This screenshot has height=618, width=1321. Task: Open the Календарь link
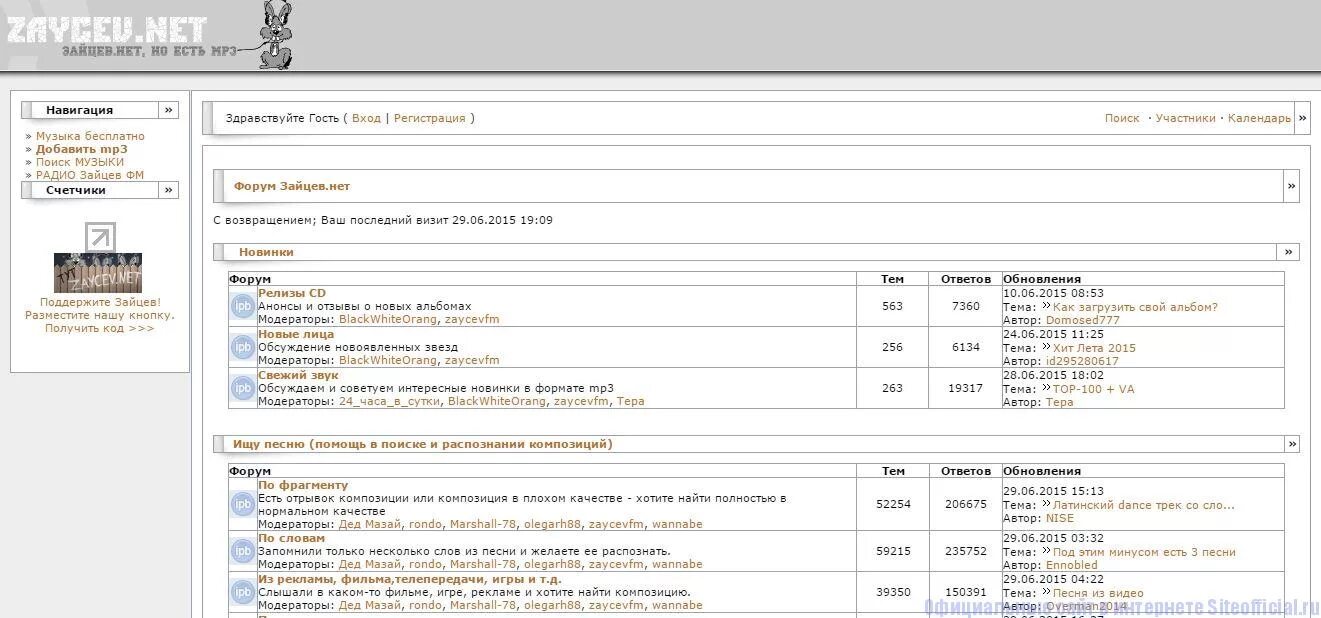(1259, 118)
